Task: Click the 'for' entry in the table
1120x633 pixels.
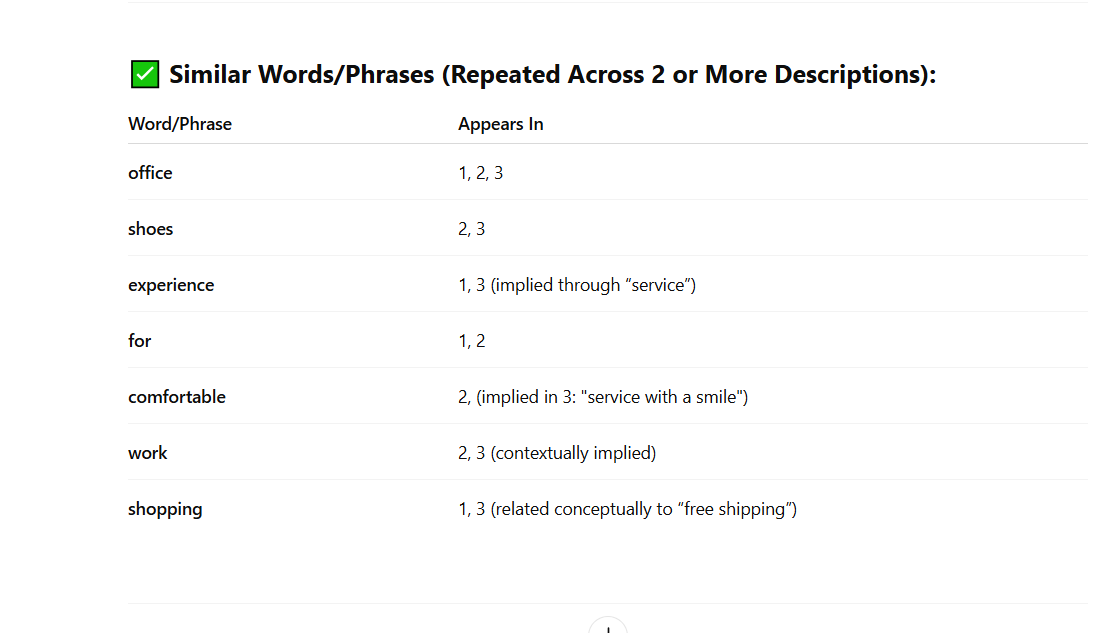Action: point(140,341)
